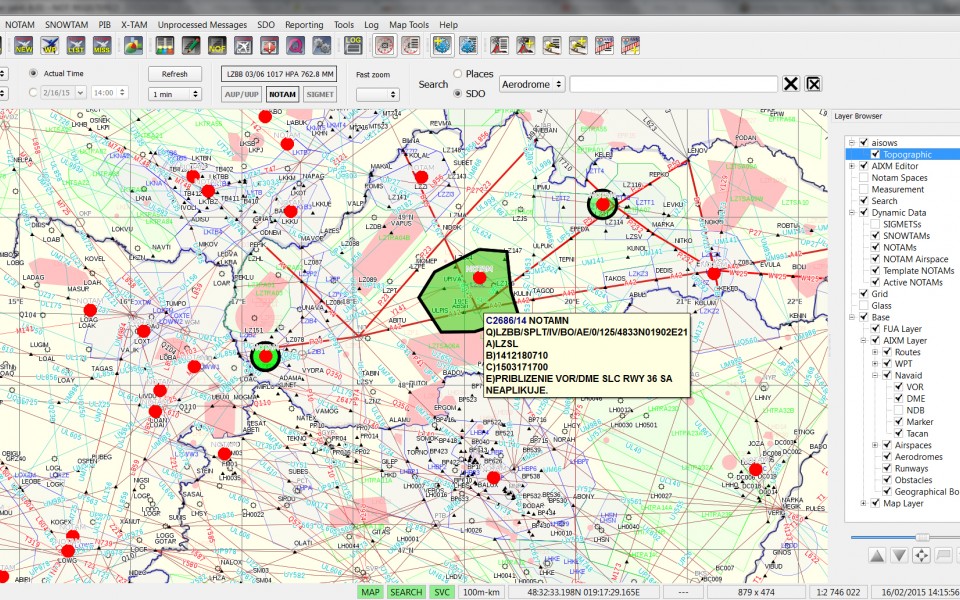Image resolution: width=960 pixels, height=600 pixels.
Task: Click the magenta Q toolbar icon
Action: [296, 45]
